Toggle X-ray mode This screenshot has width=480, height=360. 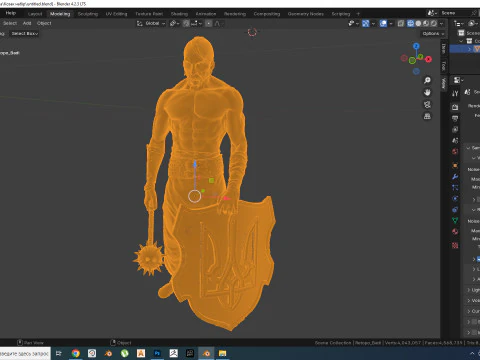point(401,23)
